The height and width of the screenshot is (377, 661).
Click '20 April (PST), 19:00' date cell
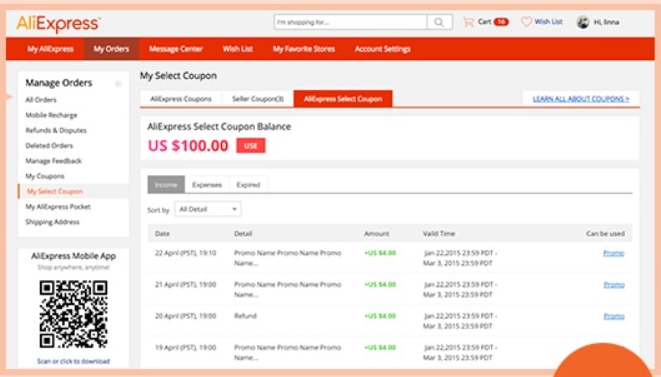[x=185, y=316]
